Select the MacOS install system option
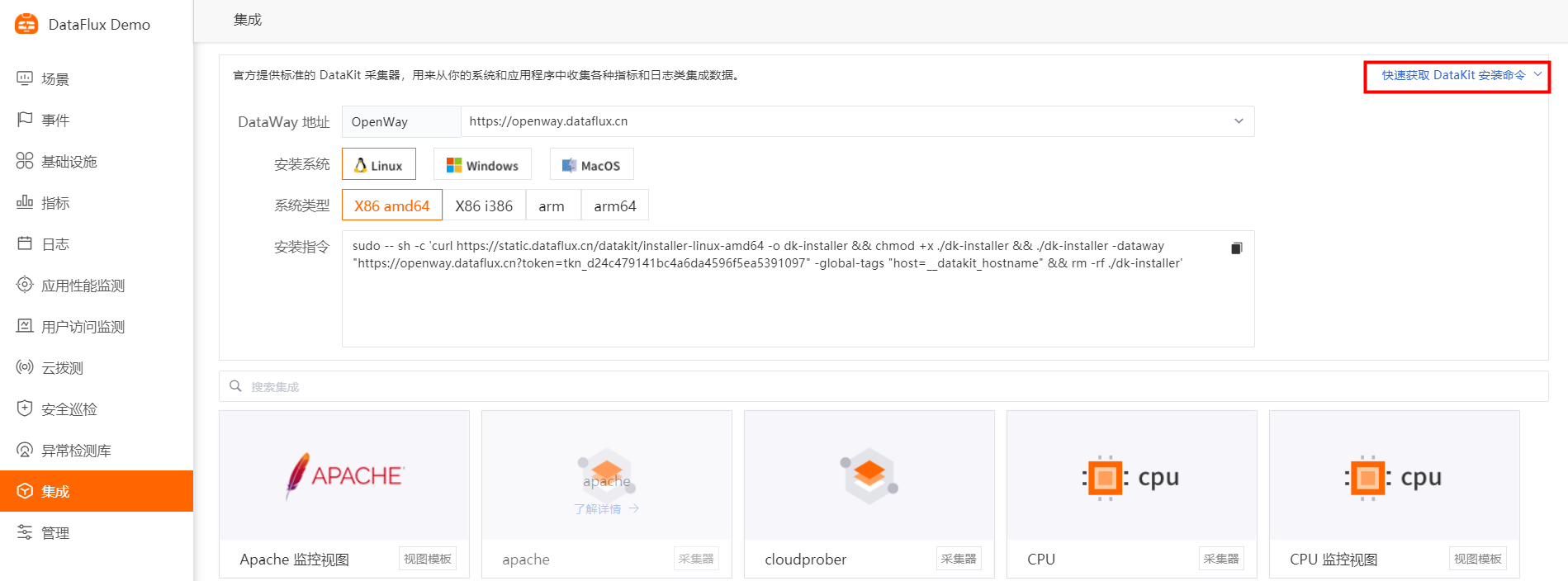The image size is (1568, 581). coord(591,164)
